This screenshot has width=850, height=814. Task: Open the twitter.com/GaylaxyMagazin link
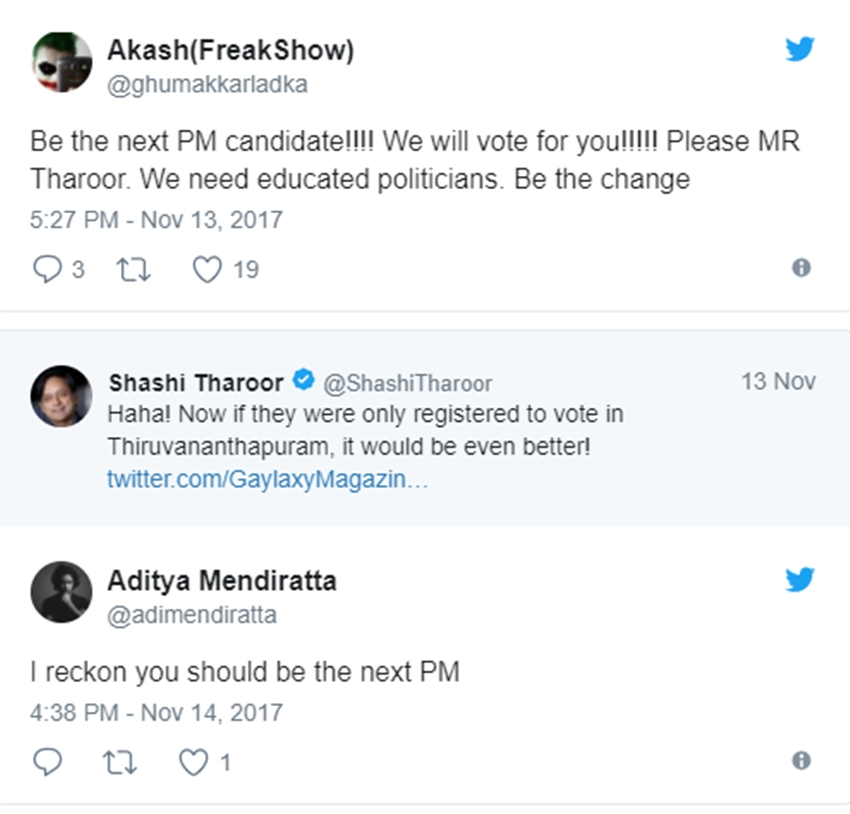coord(267,479)
